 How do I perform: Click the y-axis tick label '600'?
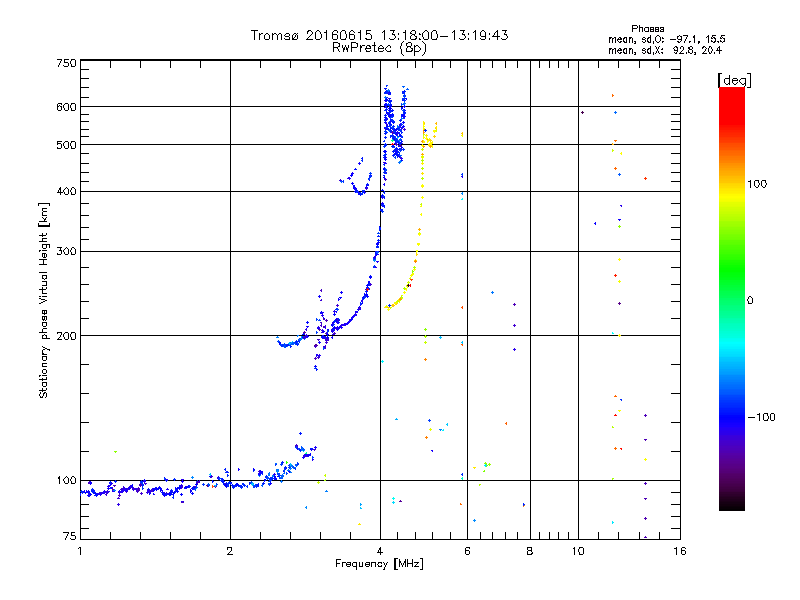tap(66, 107)
